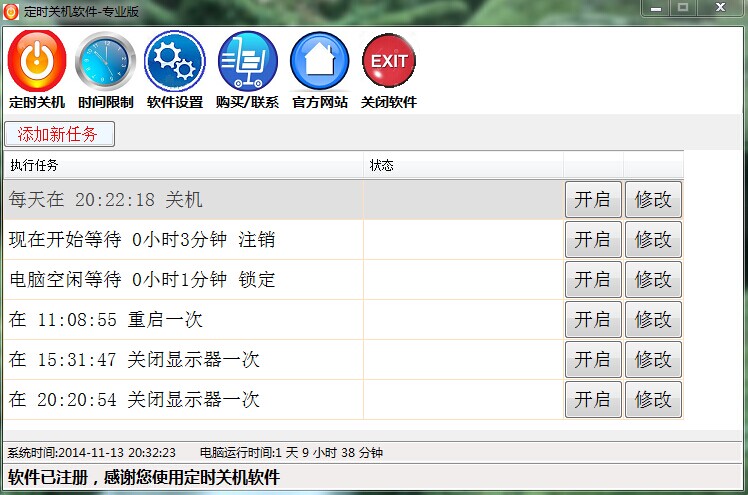Viewport: 748px width, 495px height.
Task: Open the 时间限制 clock icon
Action: coord(105,61)
